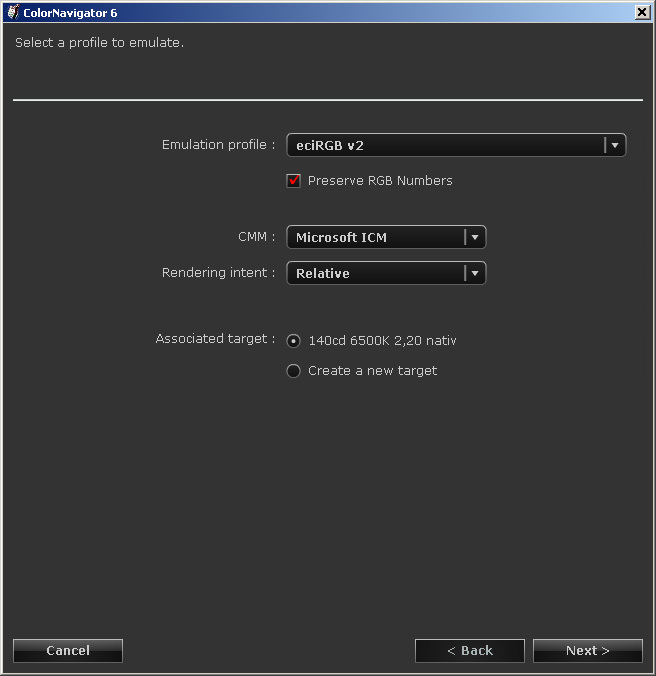Choose the Create a new target option
The height and width of the screenshot is (676, 656).
coord(294,371)
